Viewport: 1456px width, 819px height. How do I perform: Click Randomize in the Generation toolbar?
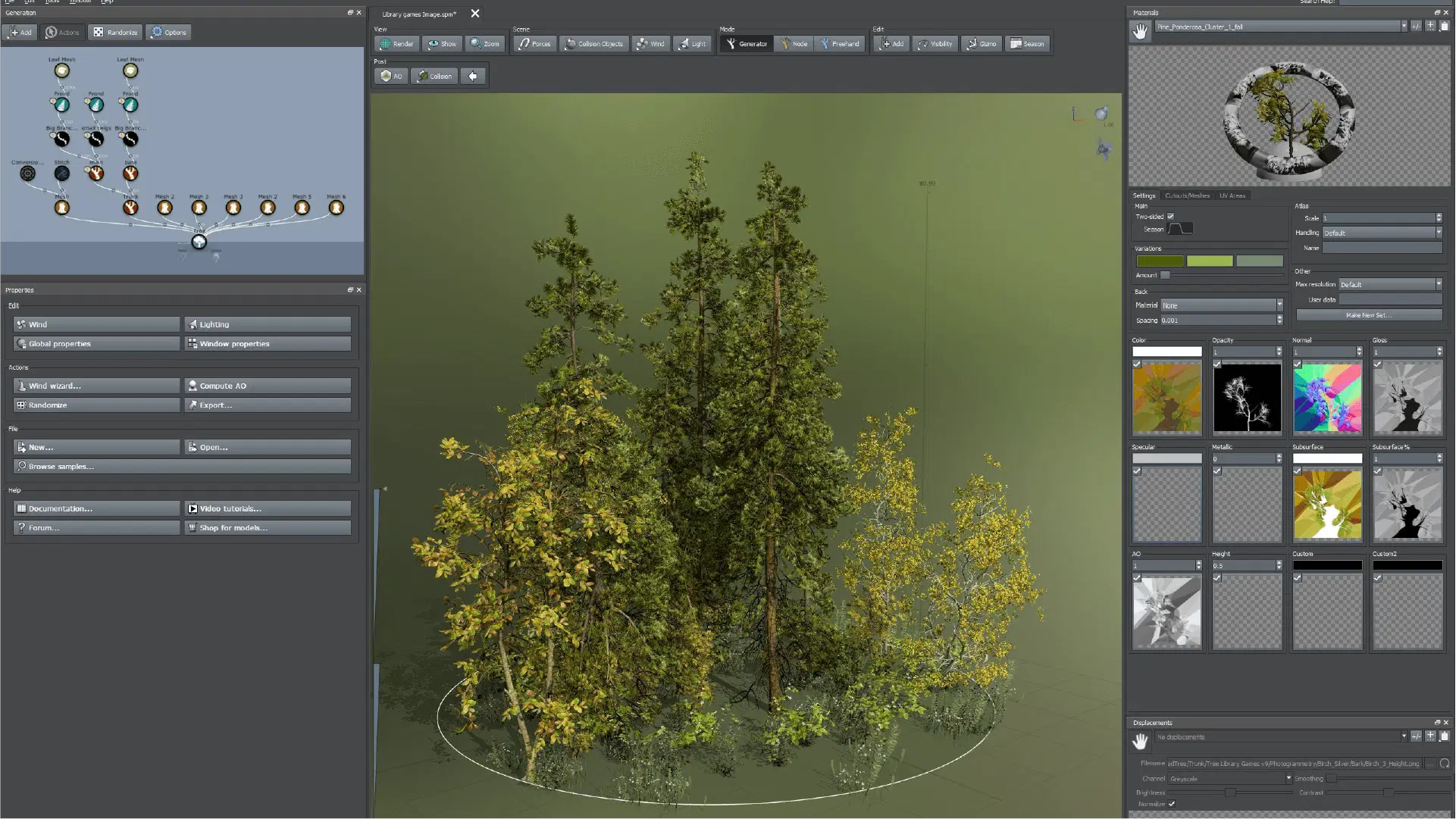pyautogui.click(x=115, y=33)
